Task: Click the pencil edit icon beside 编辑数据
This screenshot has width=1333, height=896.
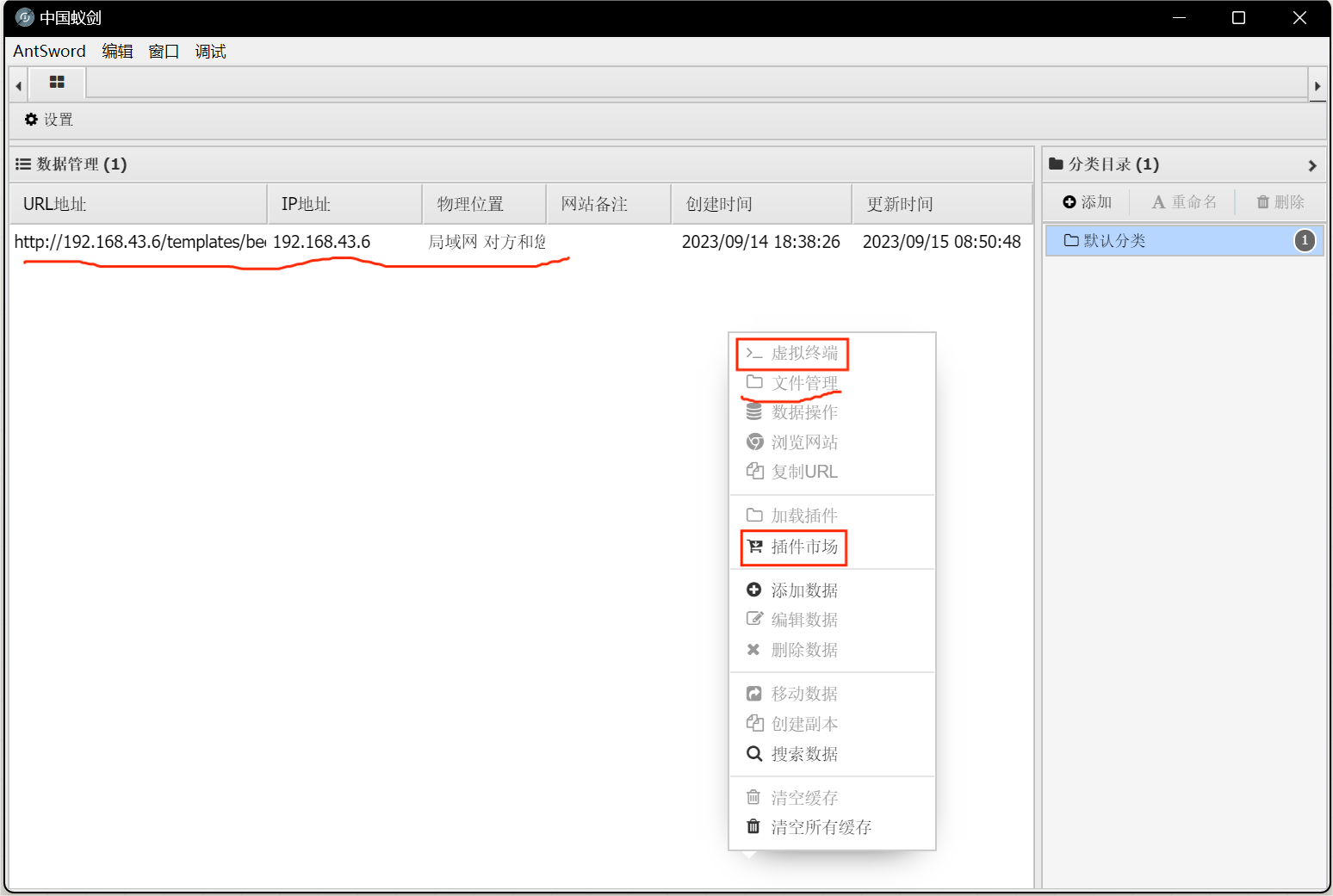Action: click(754, 619)
